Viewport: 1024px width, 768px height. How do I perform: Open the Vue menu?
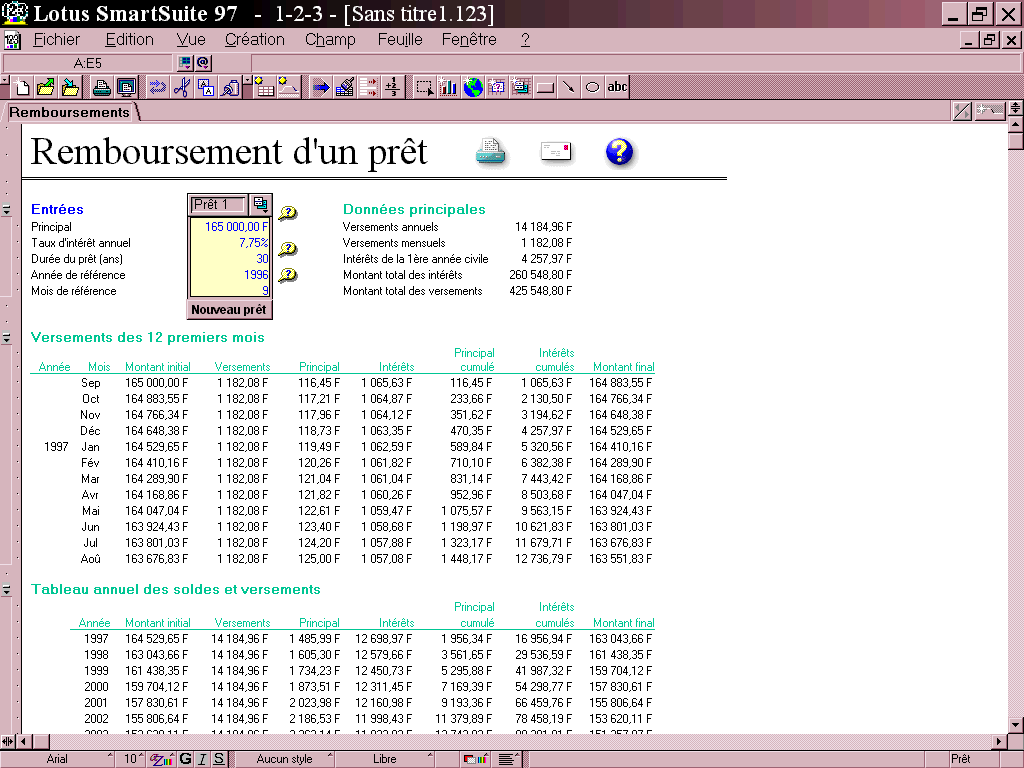[191, 40]
